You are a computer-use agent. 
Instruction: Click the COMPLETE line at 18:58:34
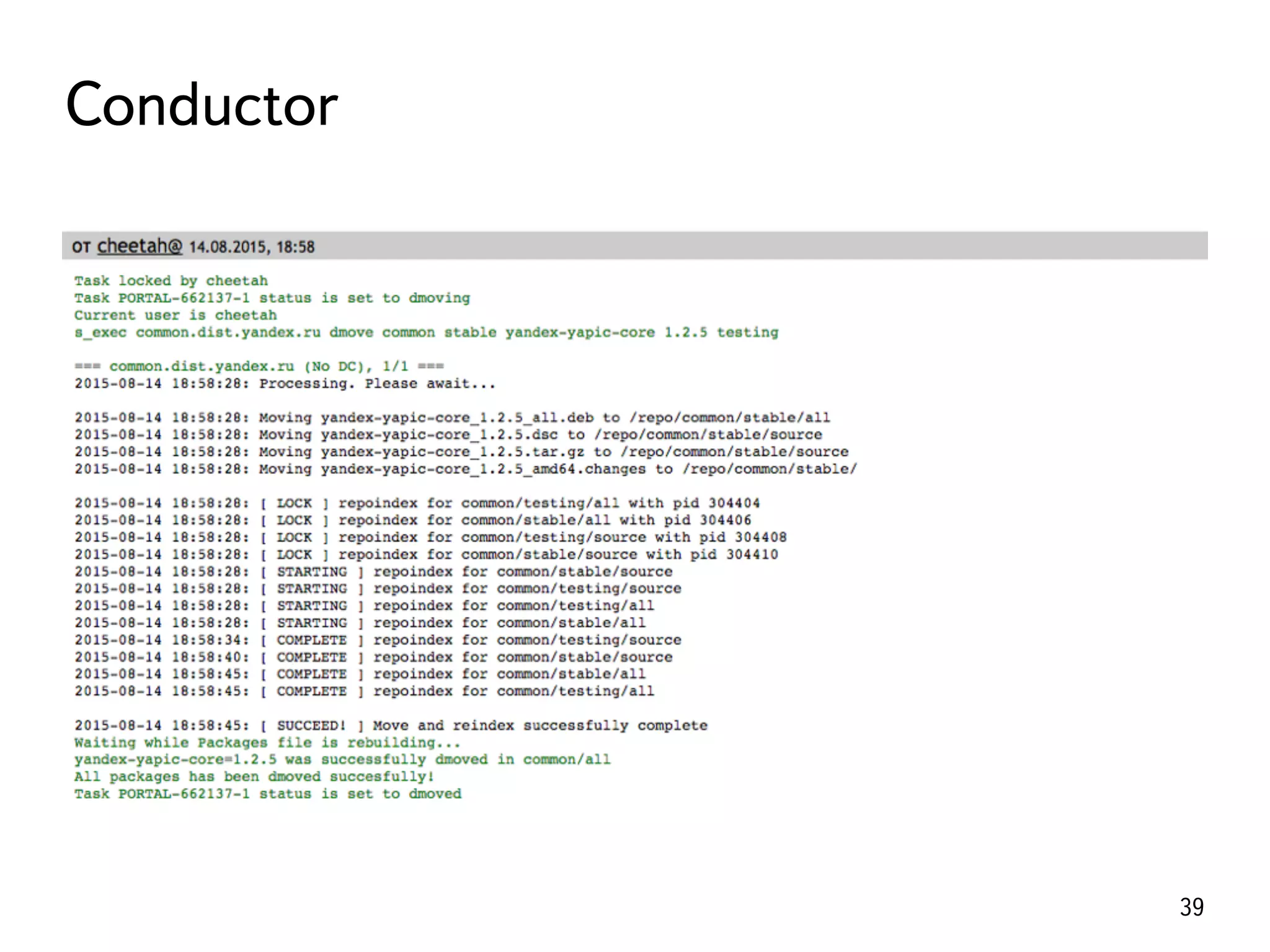(x=378, y=640)
